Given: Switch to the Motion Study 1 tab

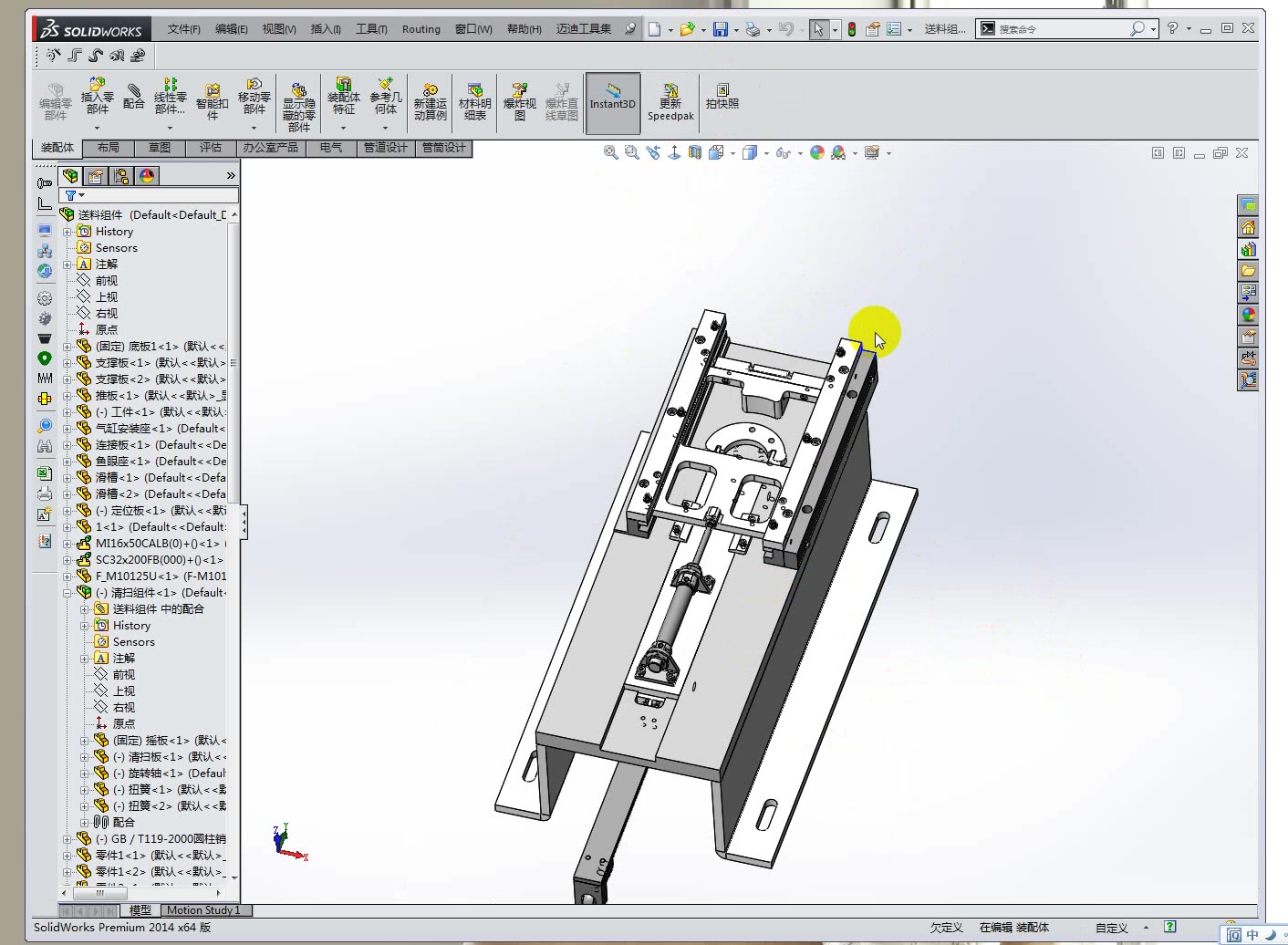Looking at the screenshot, I should pyautogui.click(x=205, y=909).
